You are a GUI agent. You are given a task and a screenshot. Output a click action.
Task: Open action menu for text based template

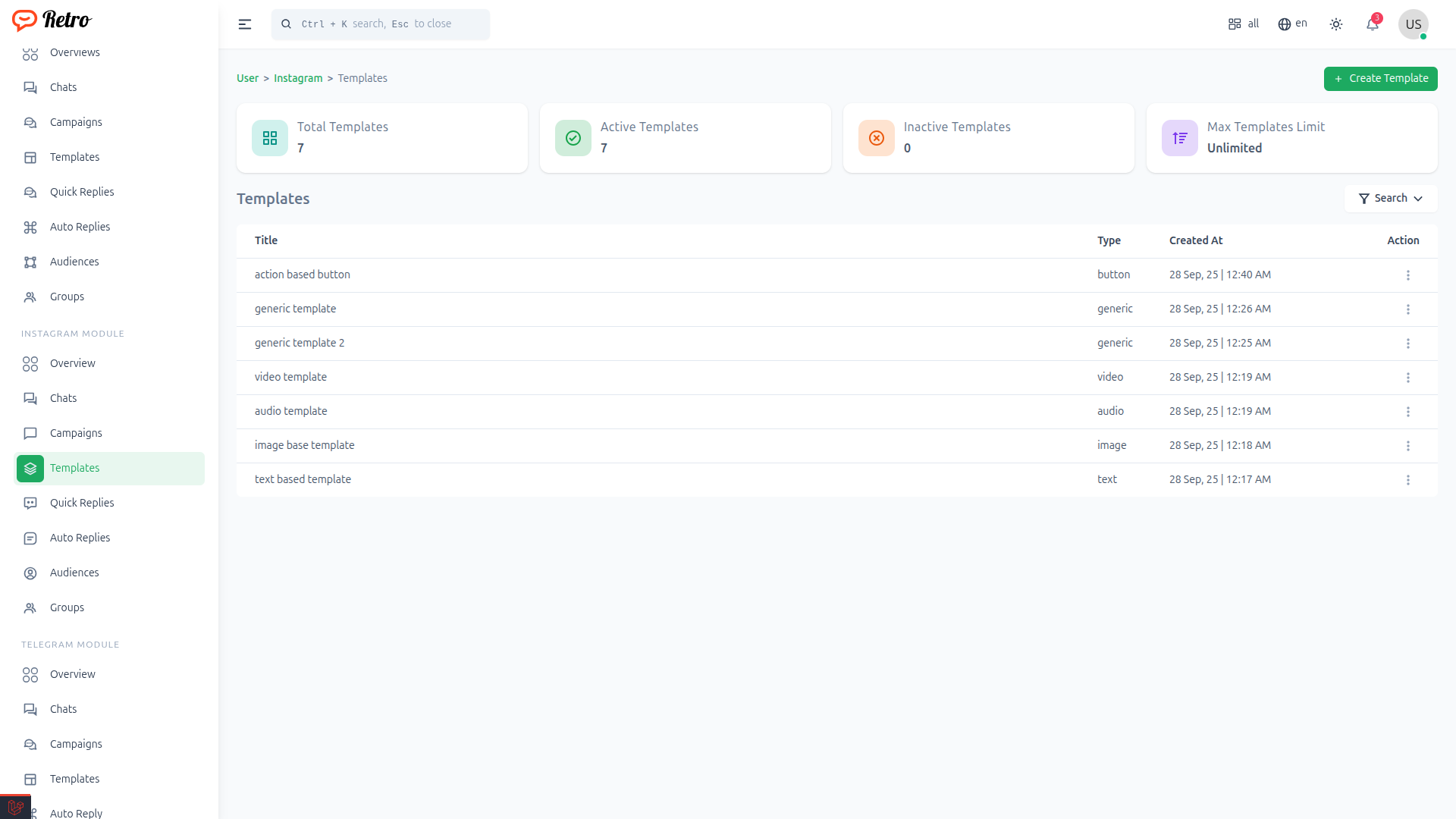[1408, 480]
